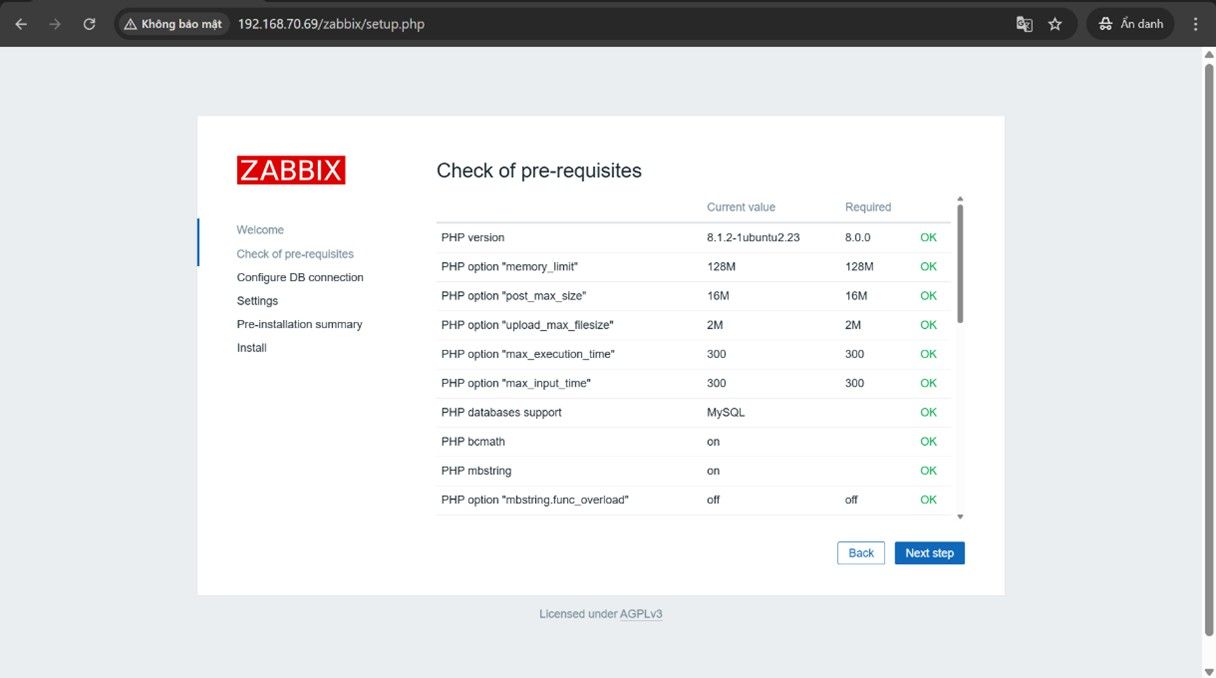This screenshot has height=678, width=1216.
Task: Click the browser back arrow icon
Action: tap(21, 24)
